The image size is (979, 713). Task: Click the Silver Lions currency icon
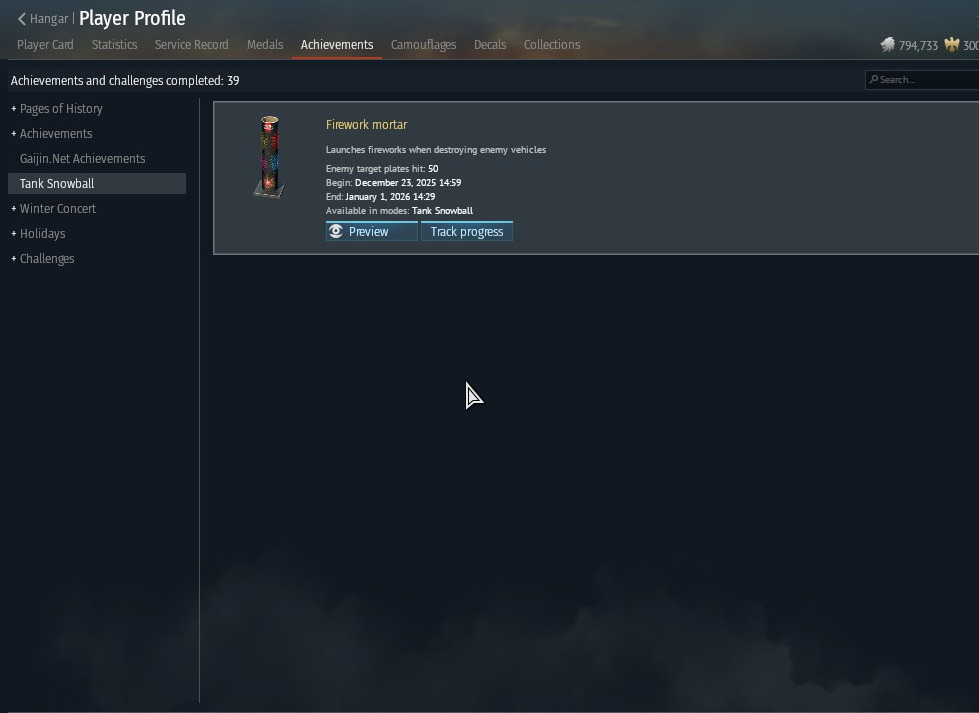click(x=887, y=45)
